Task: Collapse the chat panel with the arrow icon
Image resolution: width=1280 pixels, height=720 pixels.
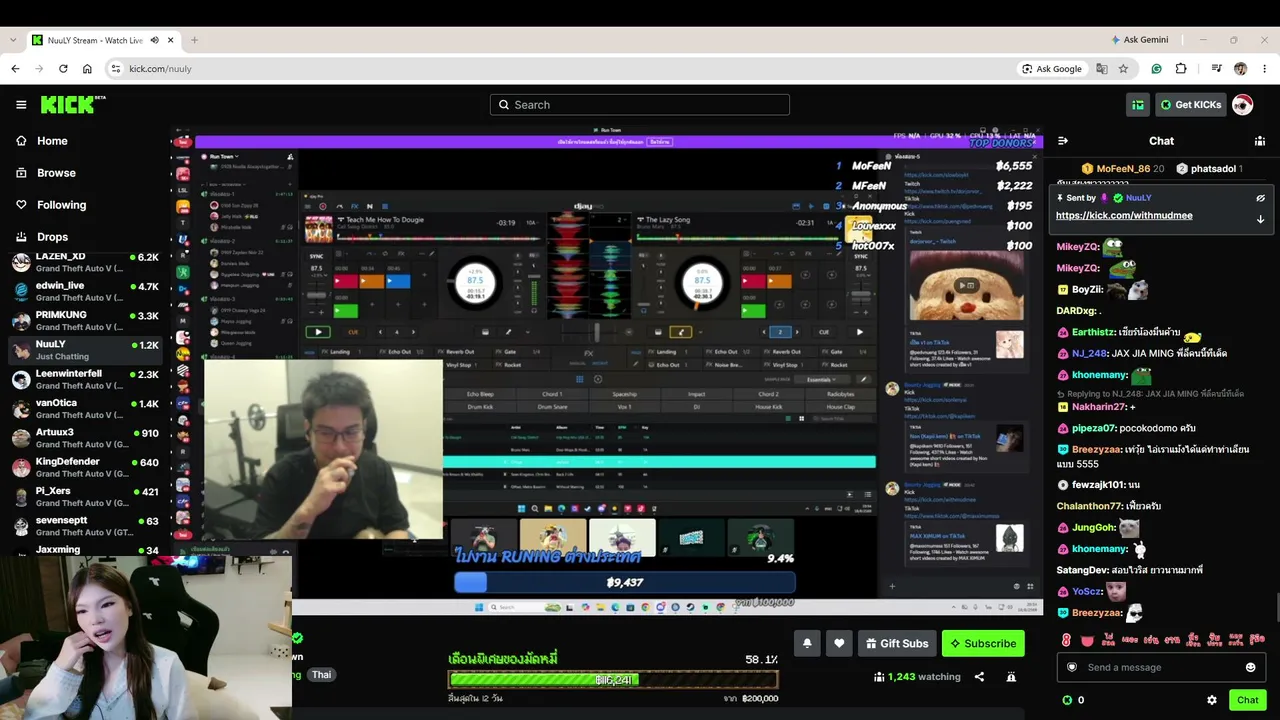Action: 1063,141
